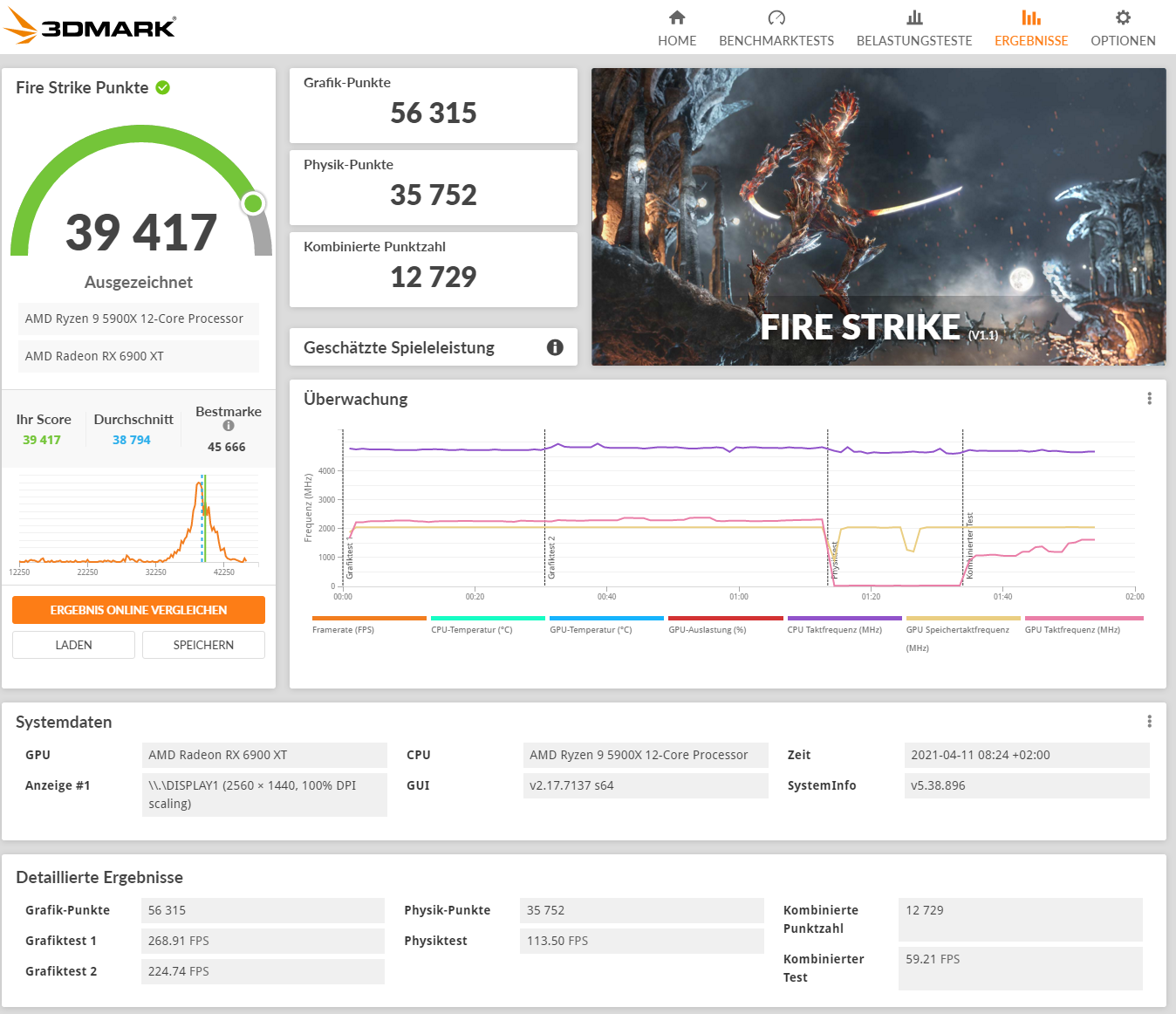Click the green validation checkmark icon

click(x=163, y=87)
